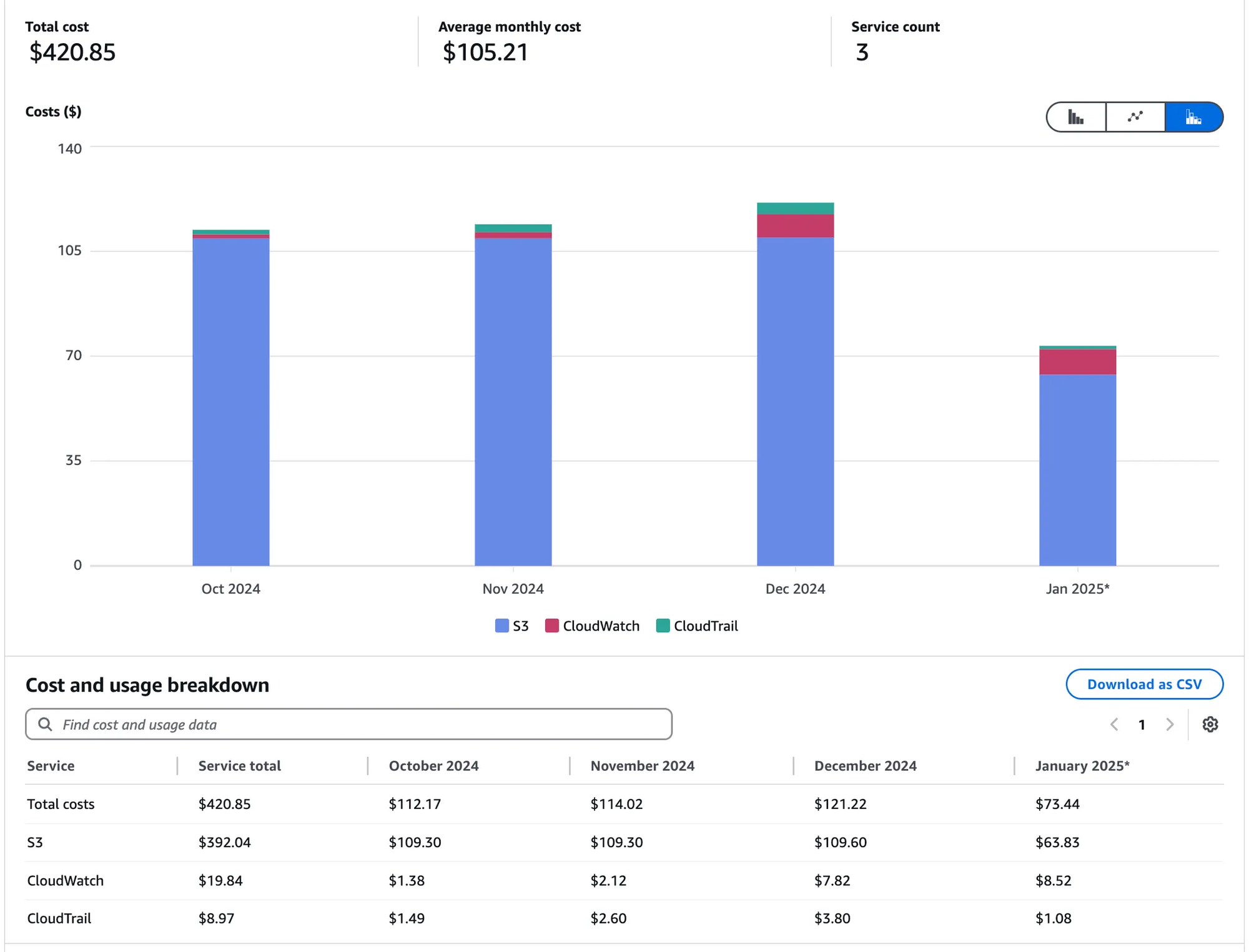
Task: Toggle CloudWatch series in legend
Action: click(x=592, y=626)
